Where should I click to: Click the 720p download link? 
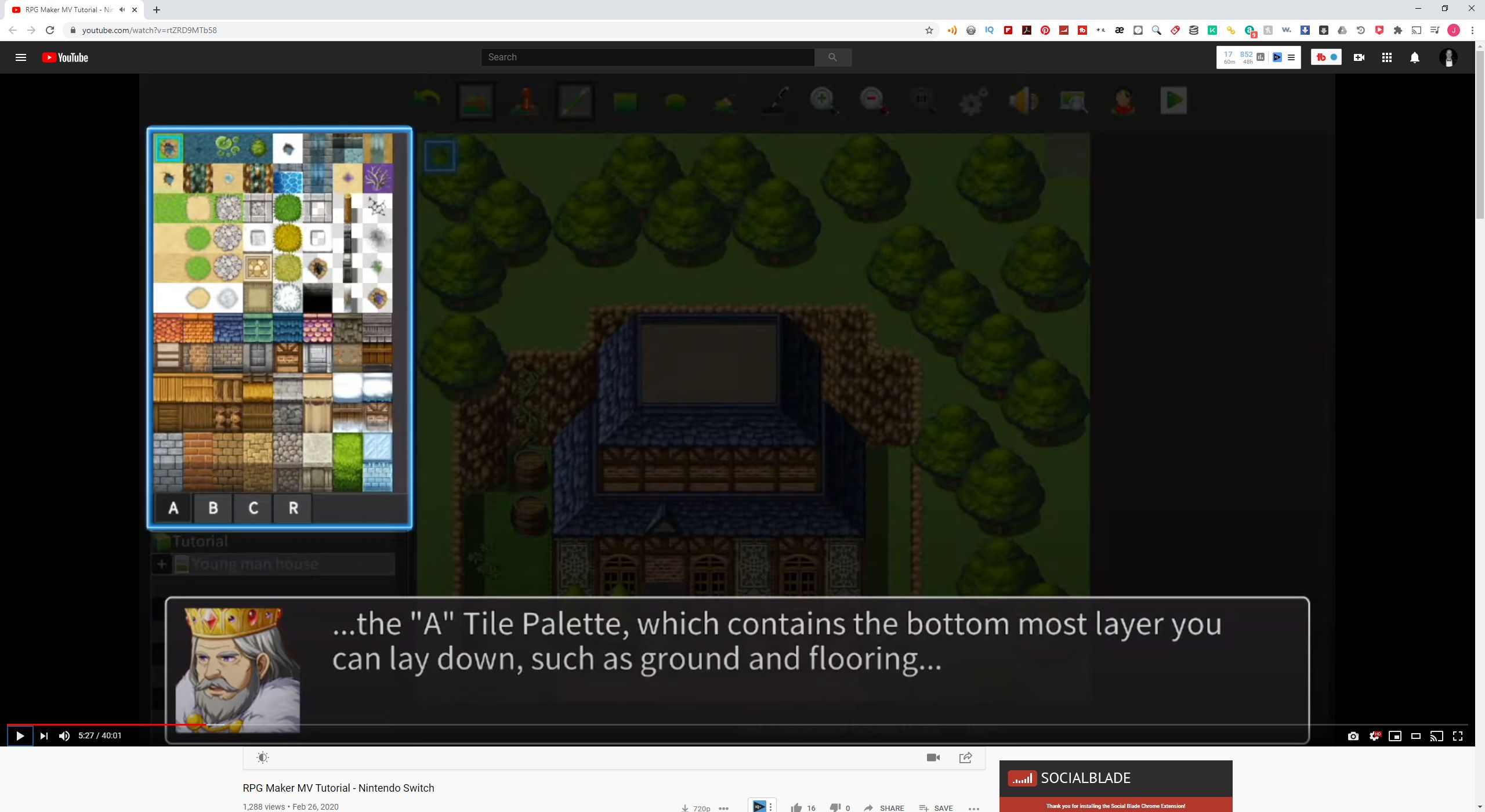tap(696, 808)
